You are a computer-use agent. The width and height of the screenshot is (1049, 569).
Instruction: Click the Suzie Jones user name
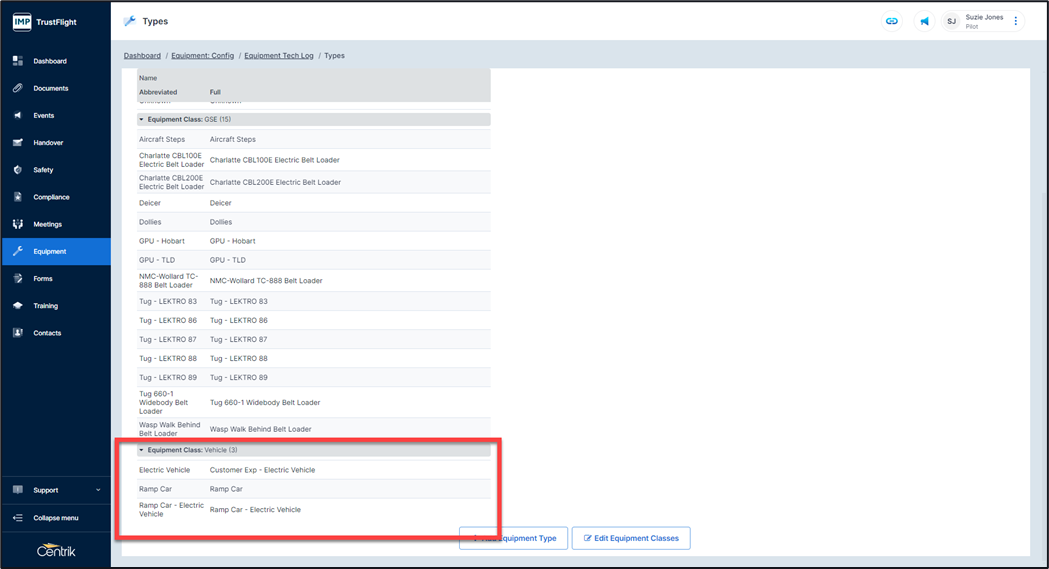984,17
